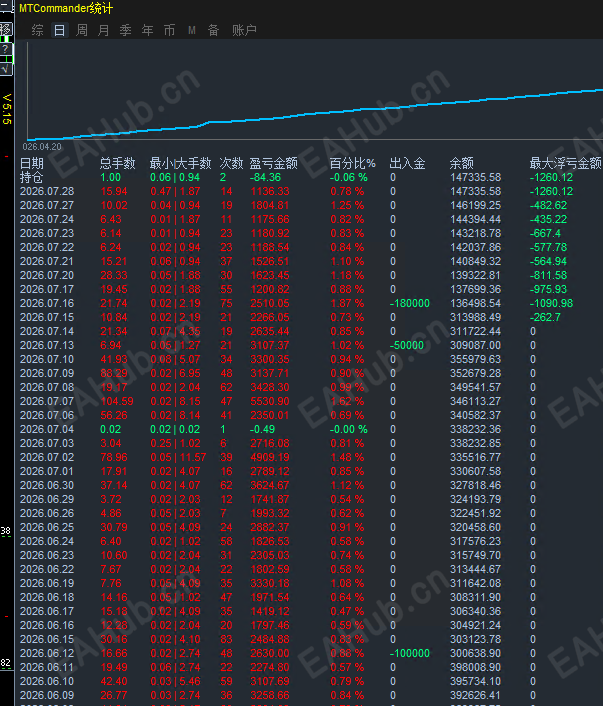Click total lots 104.59
The width and height of the screenshot is (603, 706).
click(x=117, y=401)
